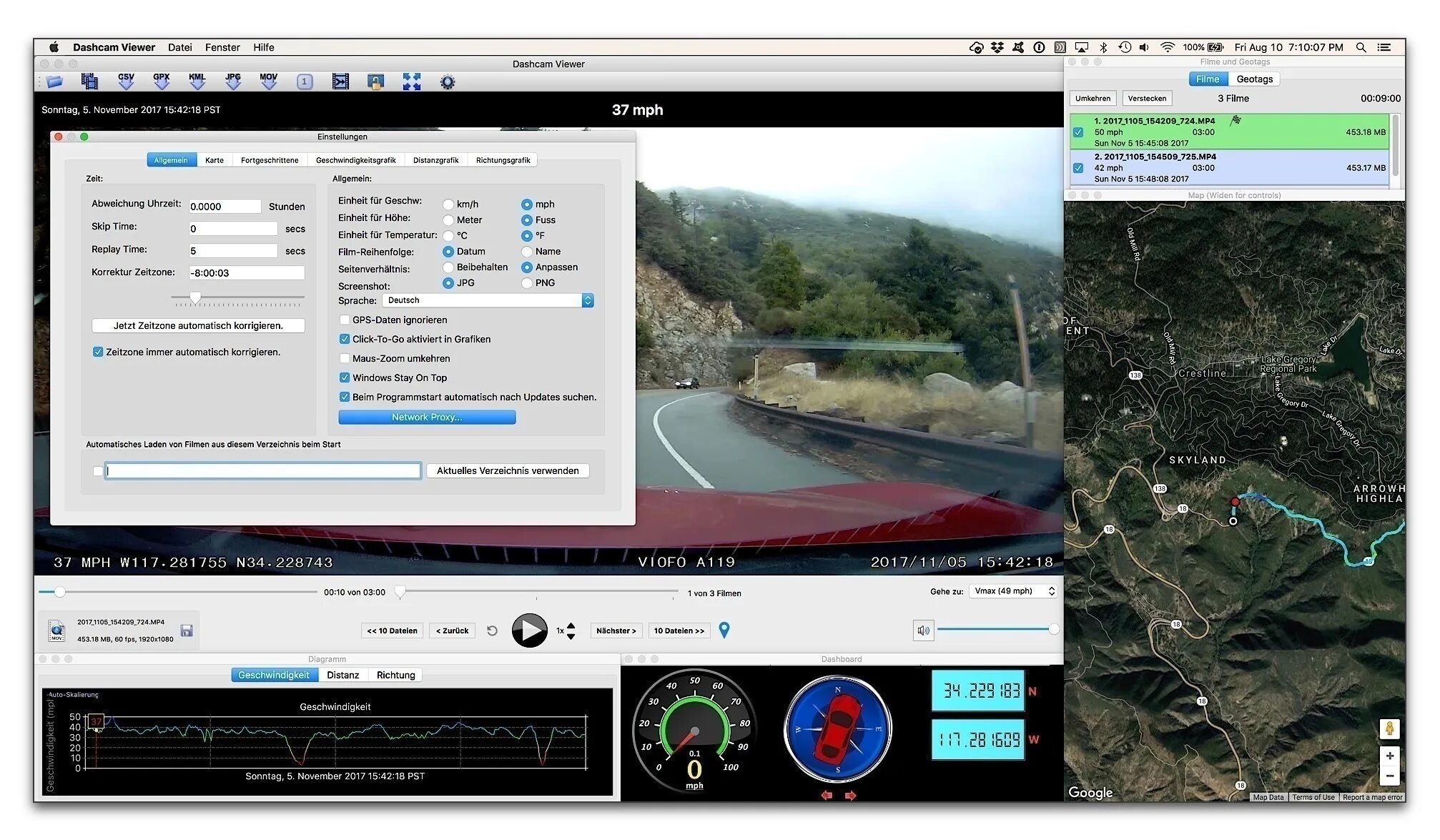This screenshot has width=1440, height=840.
Task: Enable the GPS-Daten ignorieren checkbox
Action: point(345,320)
